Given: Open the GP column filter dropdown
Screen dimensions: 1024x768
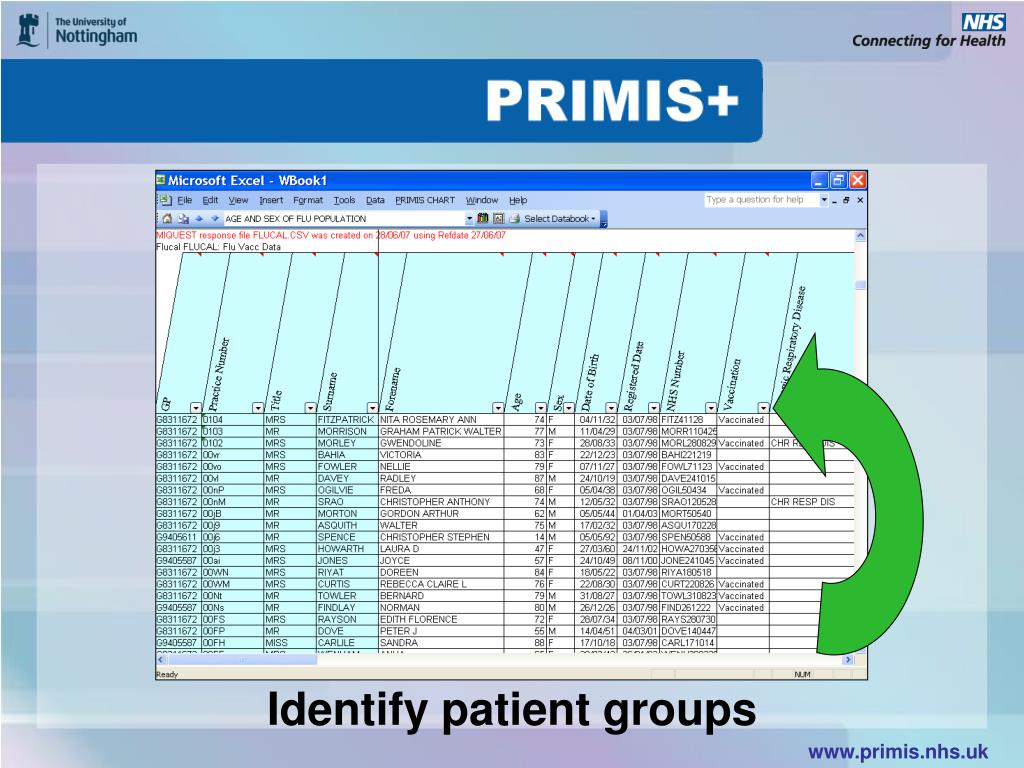Looking at the screenshot, I should pos(196,408).
